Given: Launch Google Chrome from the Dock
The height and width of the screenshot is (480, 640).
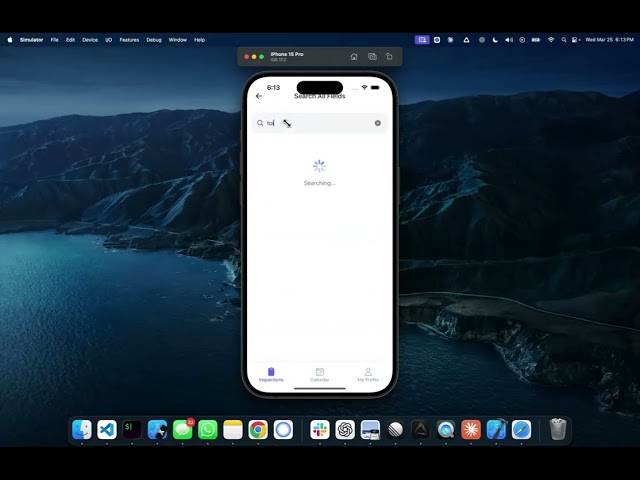Looking at the screenshot, I should coord(258,429).
